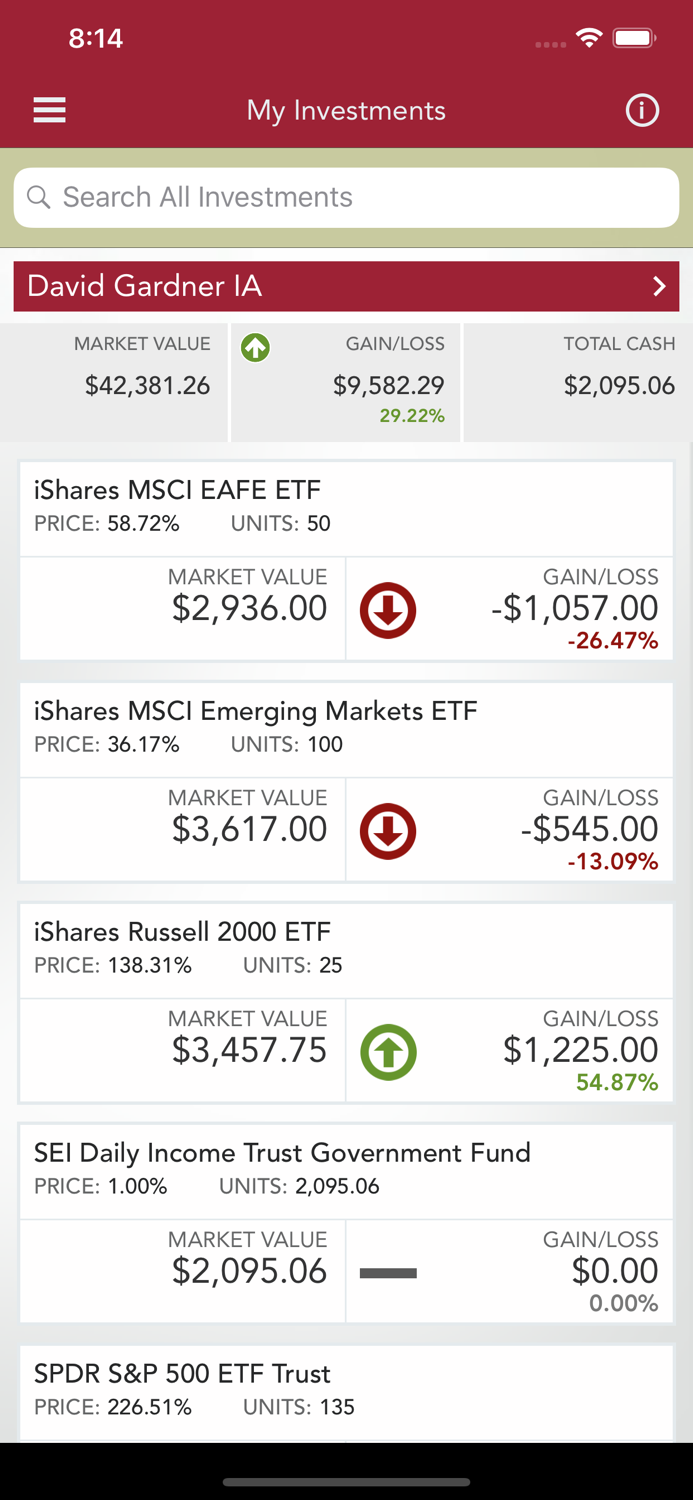Viewport: 693px width, 1500px height.
Task: Tap green up arrow on Russell 2000 ETF
Action: [x=388, y=1052]
